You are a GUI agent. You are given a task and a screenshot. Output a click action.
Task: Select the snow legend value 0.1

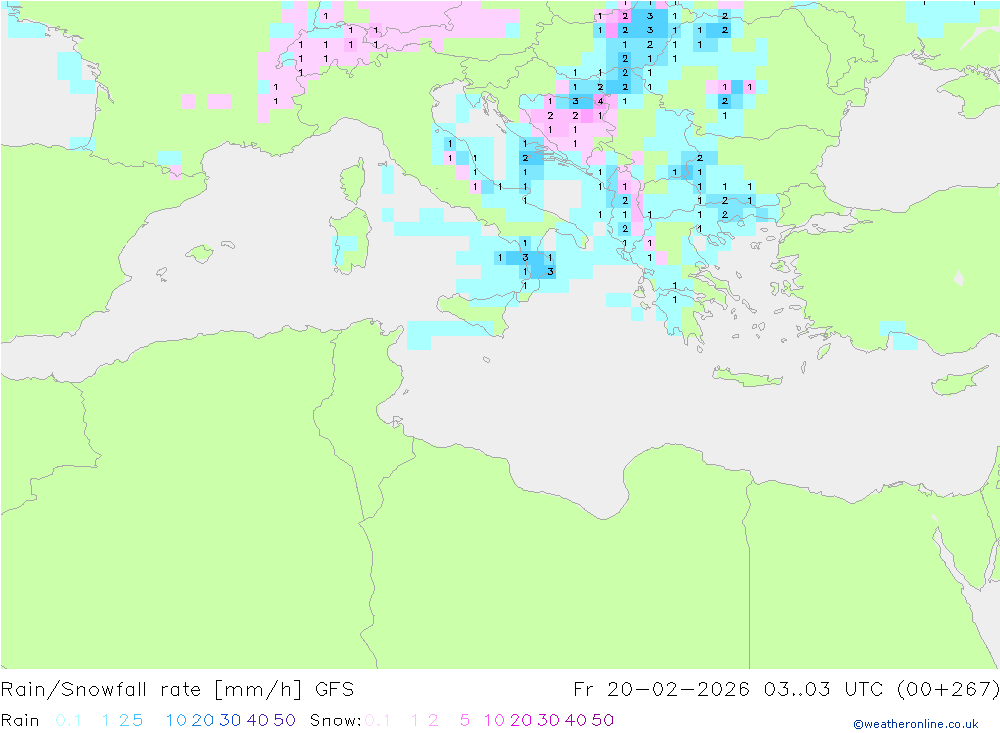point(378,720)
